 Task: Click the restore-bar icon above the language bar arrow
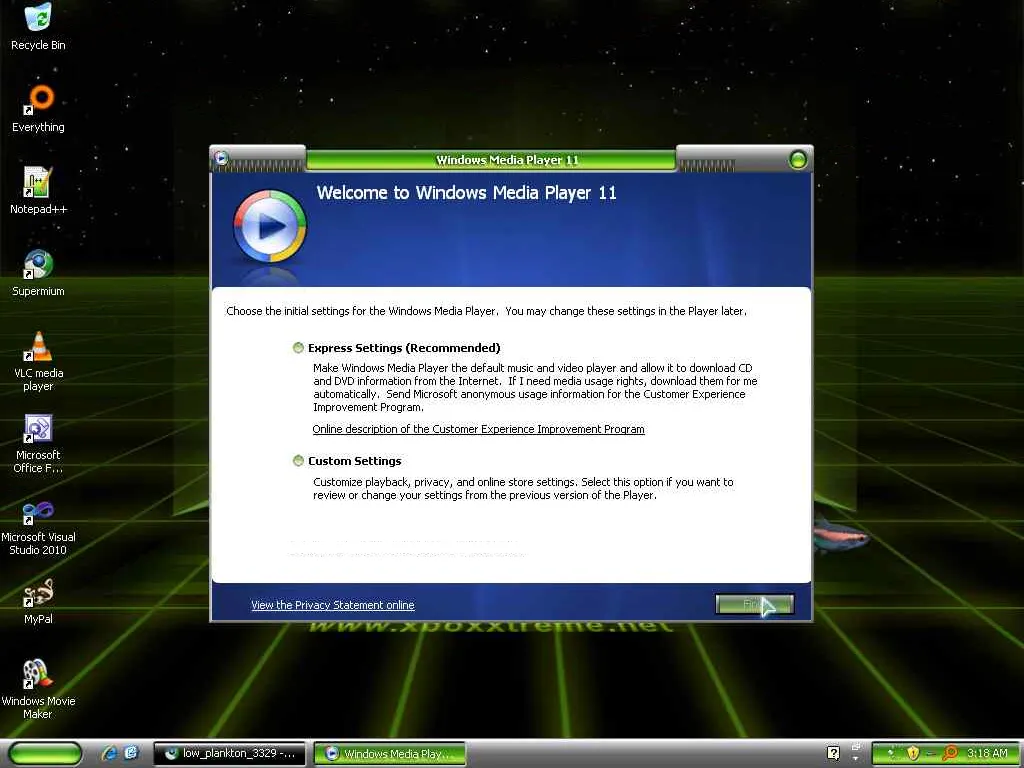(x=856, y=746)
